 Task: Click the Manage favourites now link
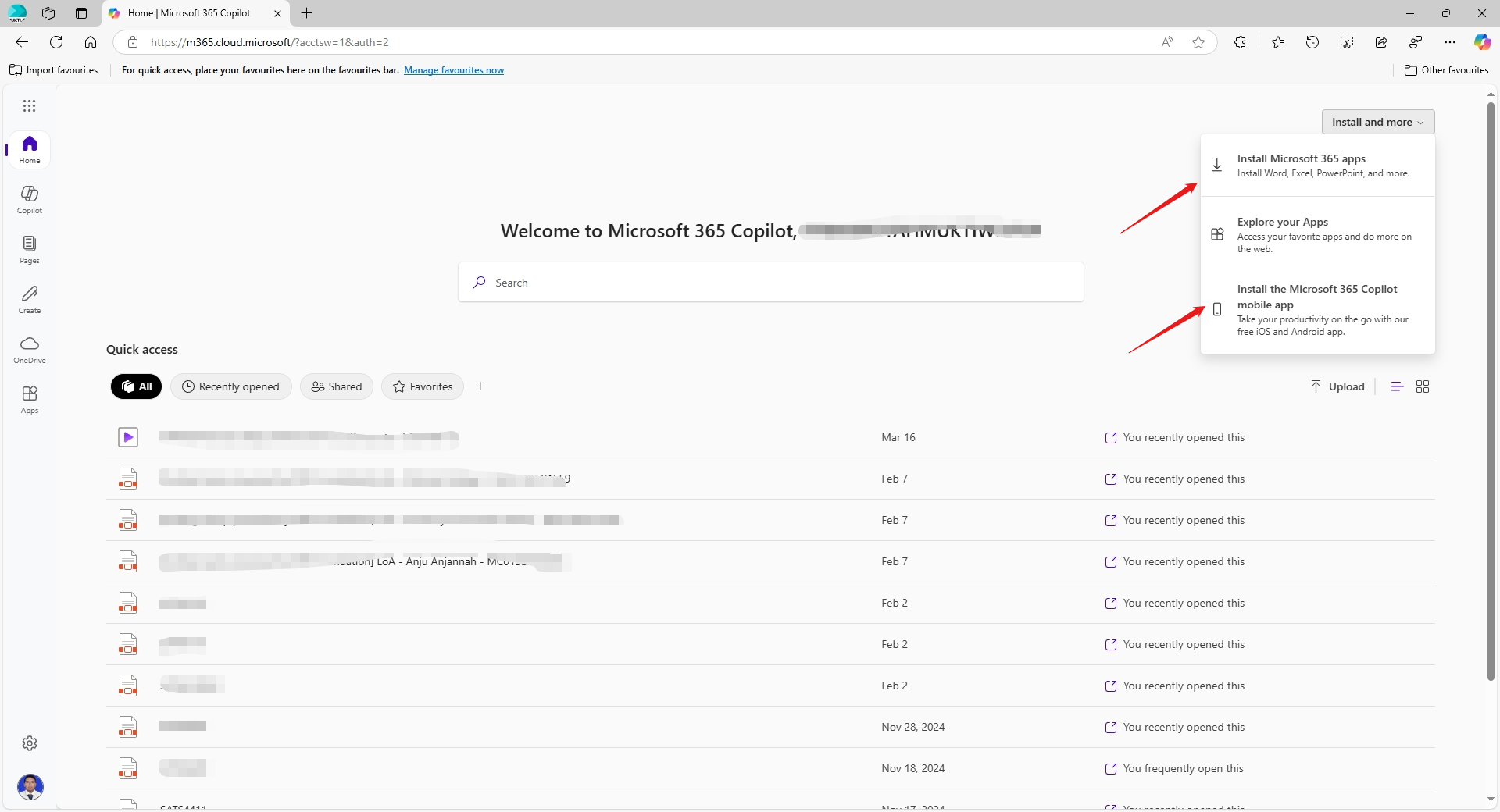point(454,70)
